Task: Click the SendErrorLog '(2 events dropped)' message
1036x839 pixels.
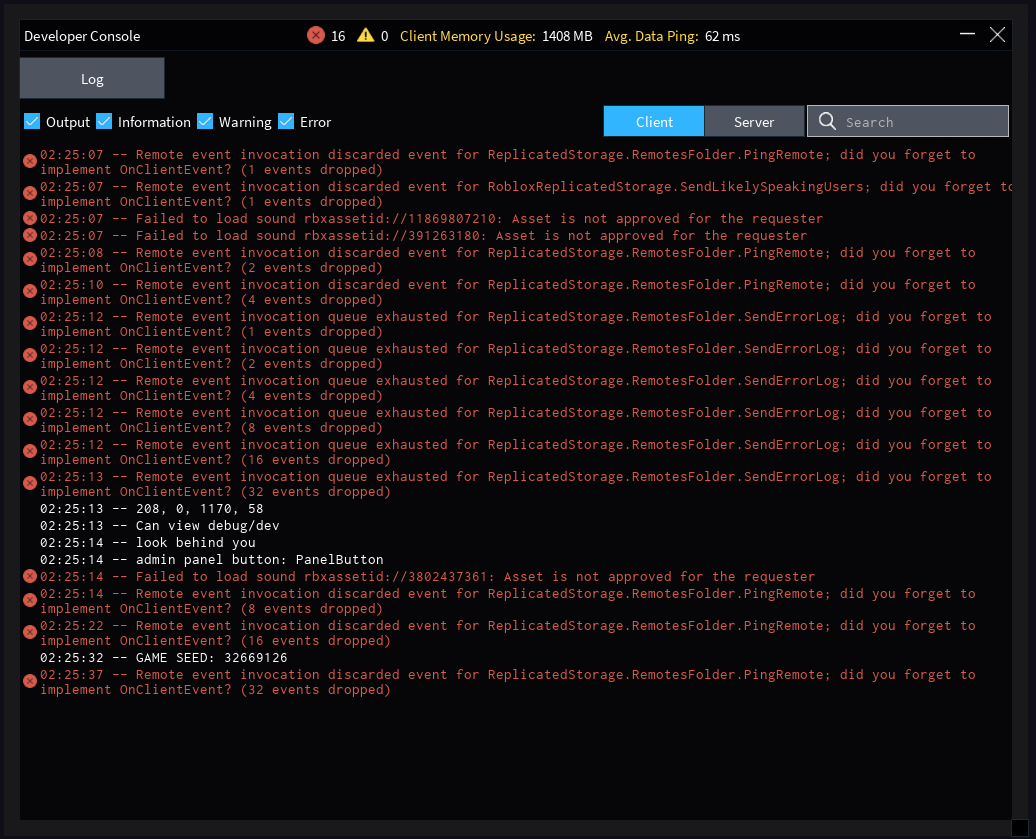Action: (515, 356)
